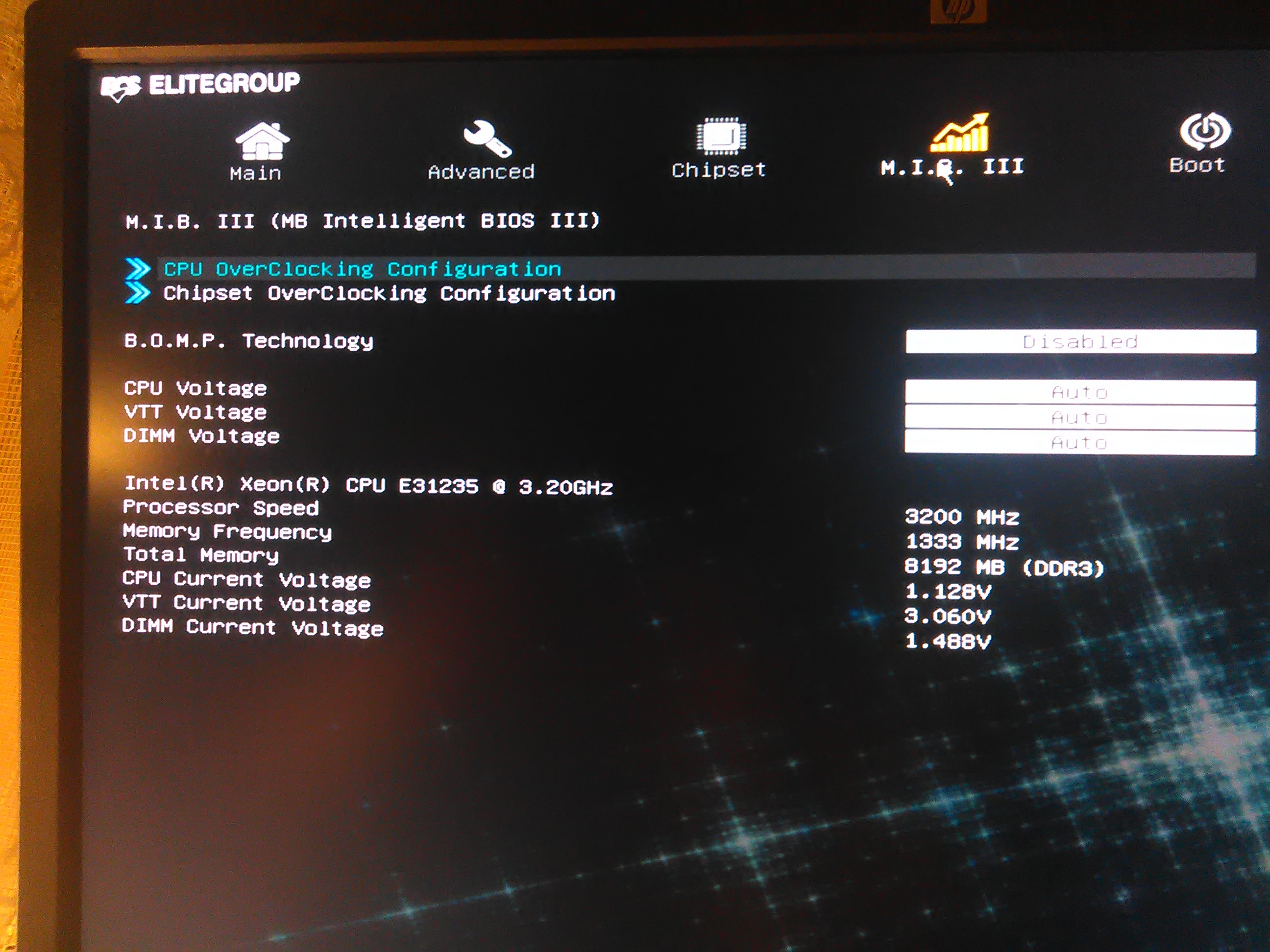Image resolution: width=1270 pixels, height=952 pixels.
Task: Select the B.O.M.P. Technology label
Action: point(248,341)
